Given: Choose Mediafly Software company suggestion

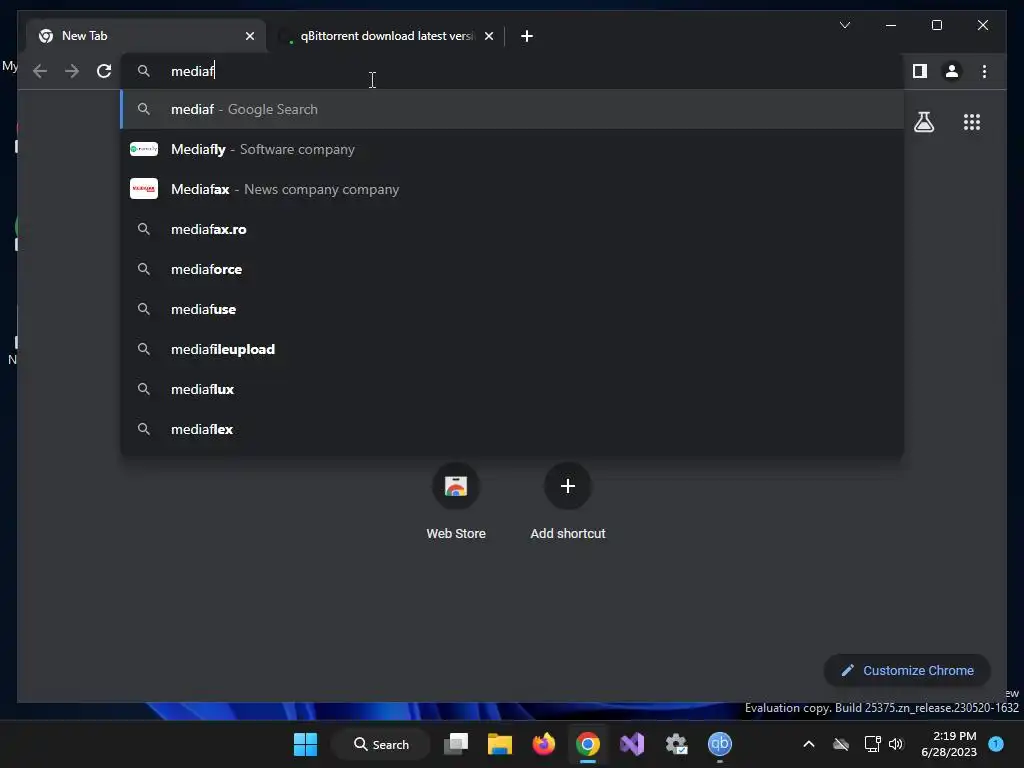Looking at the screenshot, I should (513, 149).
